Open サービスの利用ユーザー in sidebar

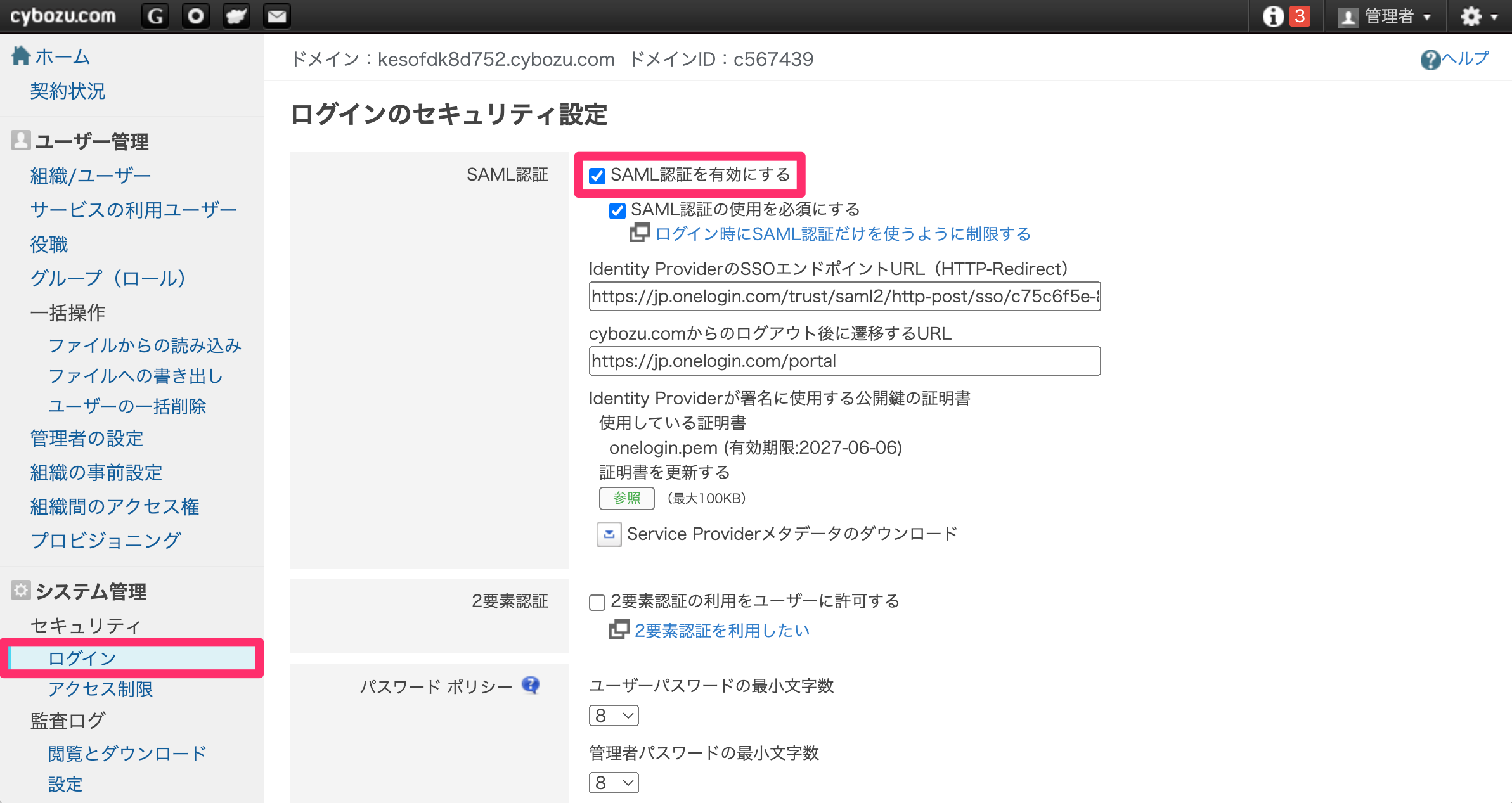(134, 210)
